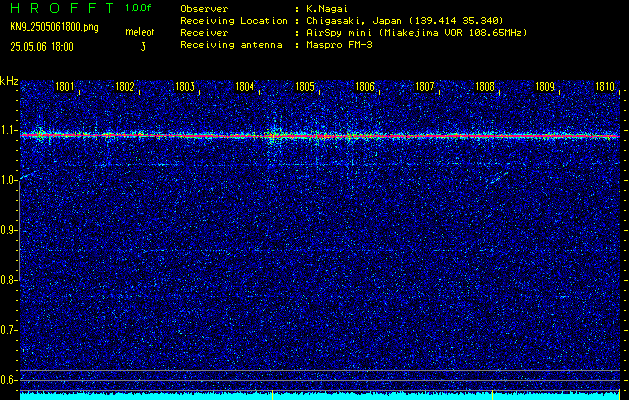629x400 pixels.
Task: Click the 1.0 kHz axis label
Action: pyautogui.click(x=8, y=180)
